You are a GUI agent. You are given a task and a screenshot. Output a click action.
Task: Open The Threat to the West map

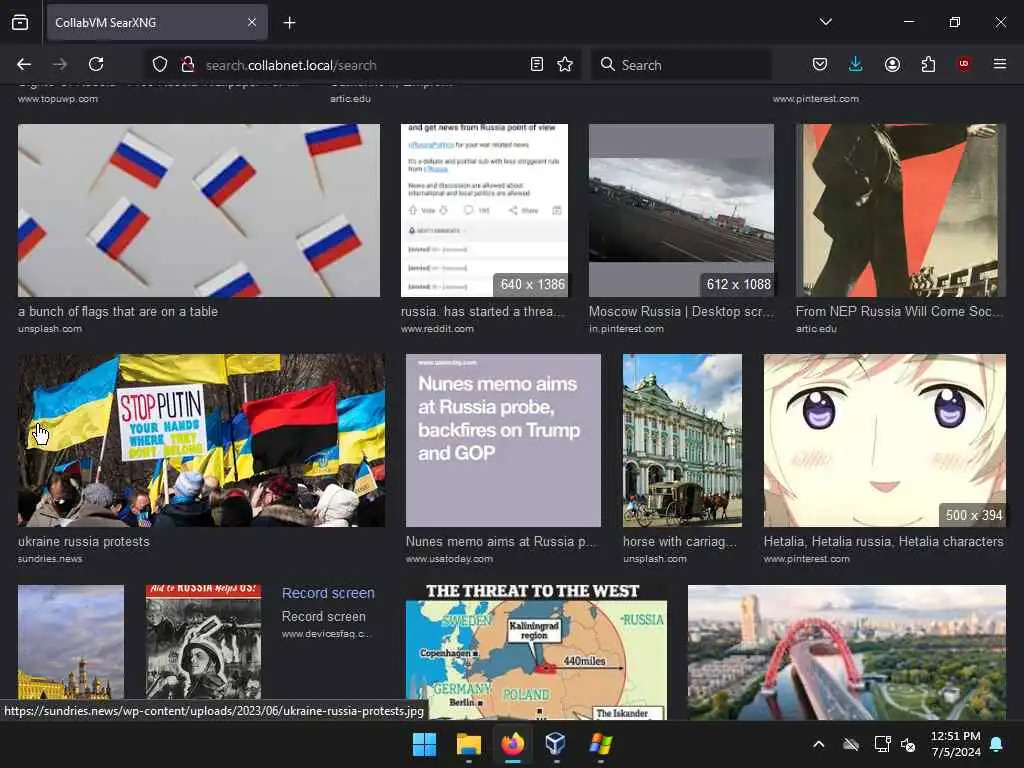click(x=536, y=652)
